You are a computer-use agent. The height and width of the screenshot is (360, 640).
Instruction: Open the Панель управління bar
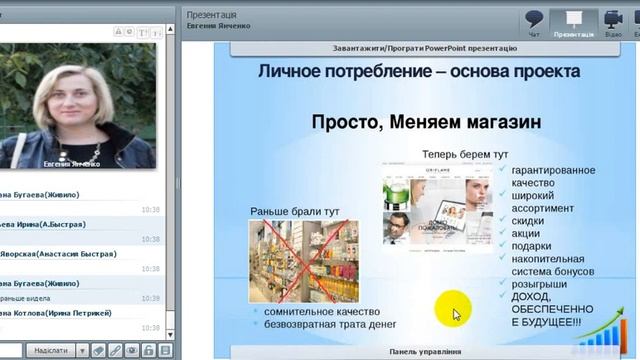tap(425, 352)
